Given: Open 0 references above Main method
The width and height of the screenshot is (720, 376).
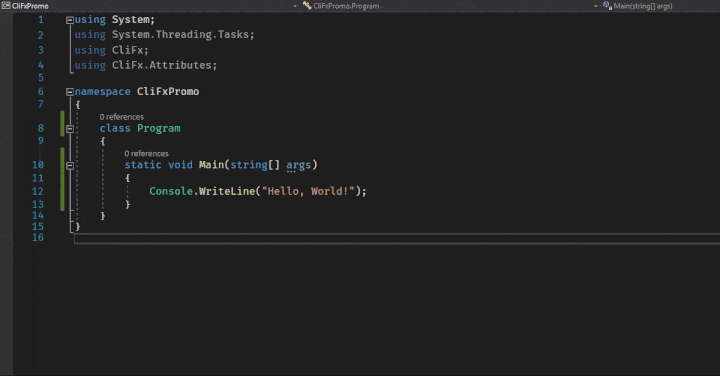Looking at the screenshot, I should point(146,154).
